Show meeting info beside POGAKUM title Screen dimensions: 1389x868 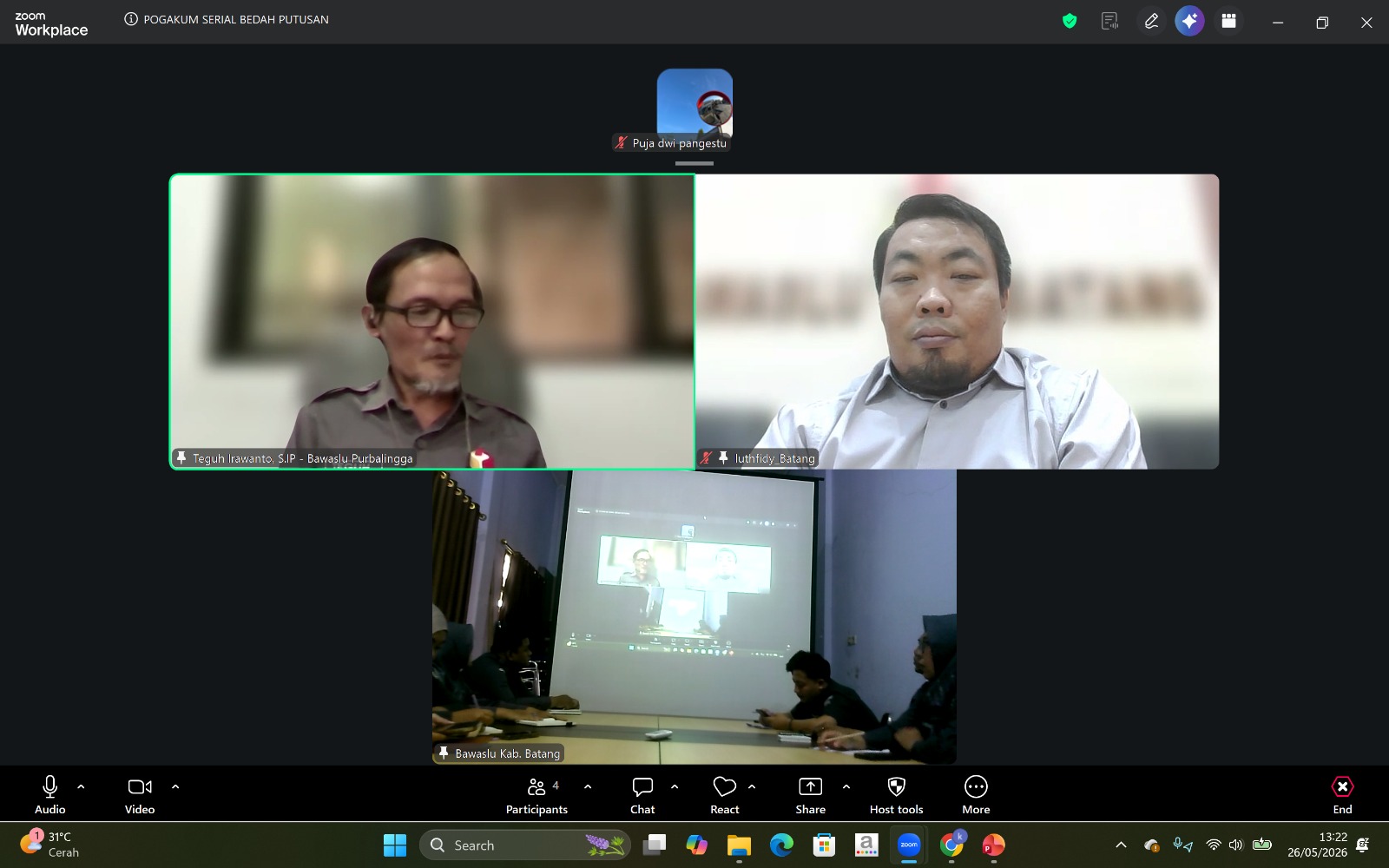coord(131,19)
